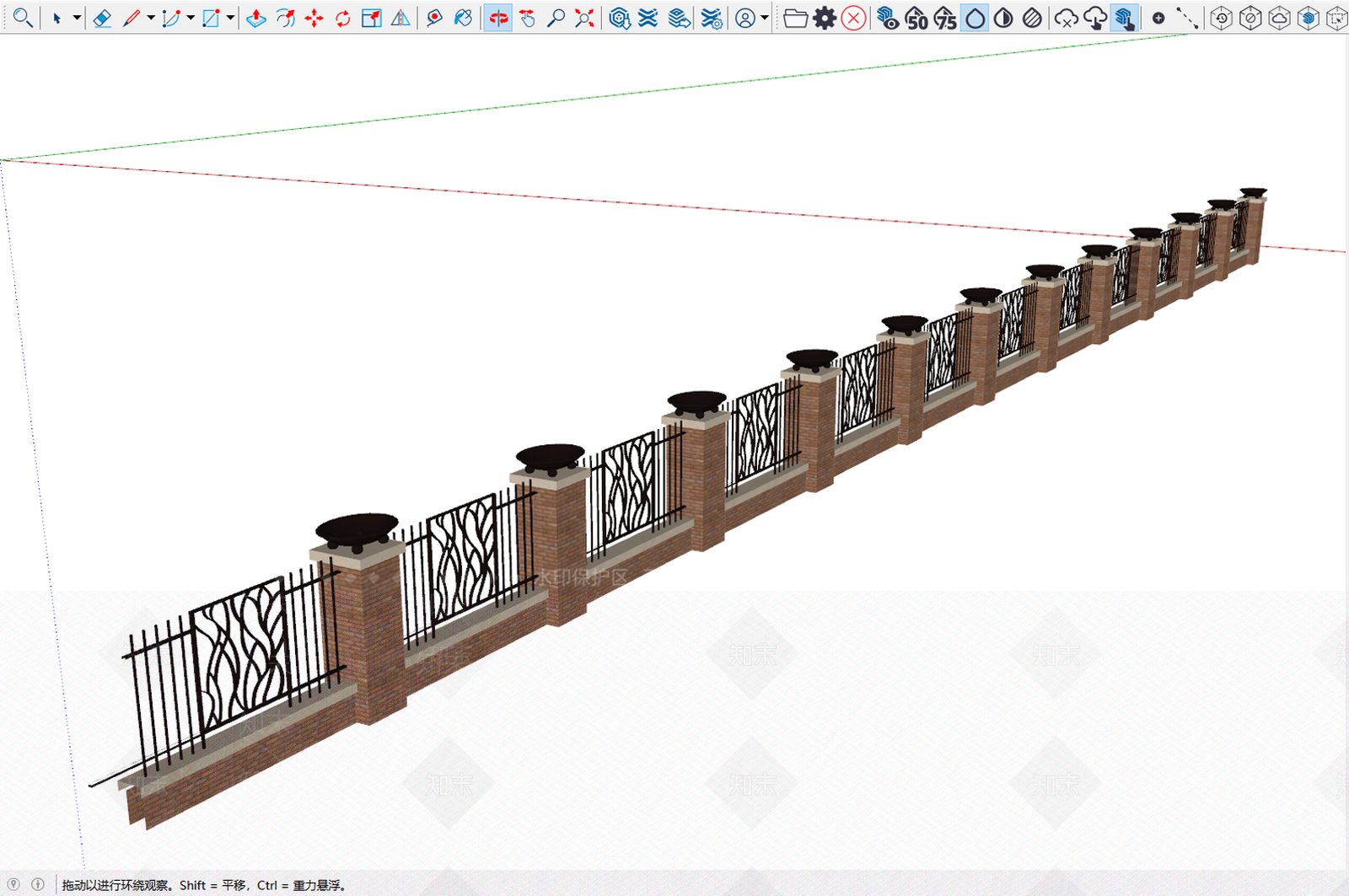Click the black plus dot icon

pos(1158,18)
